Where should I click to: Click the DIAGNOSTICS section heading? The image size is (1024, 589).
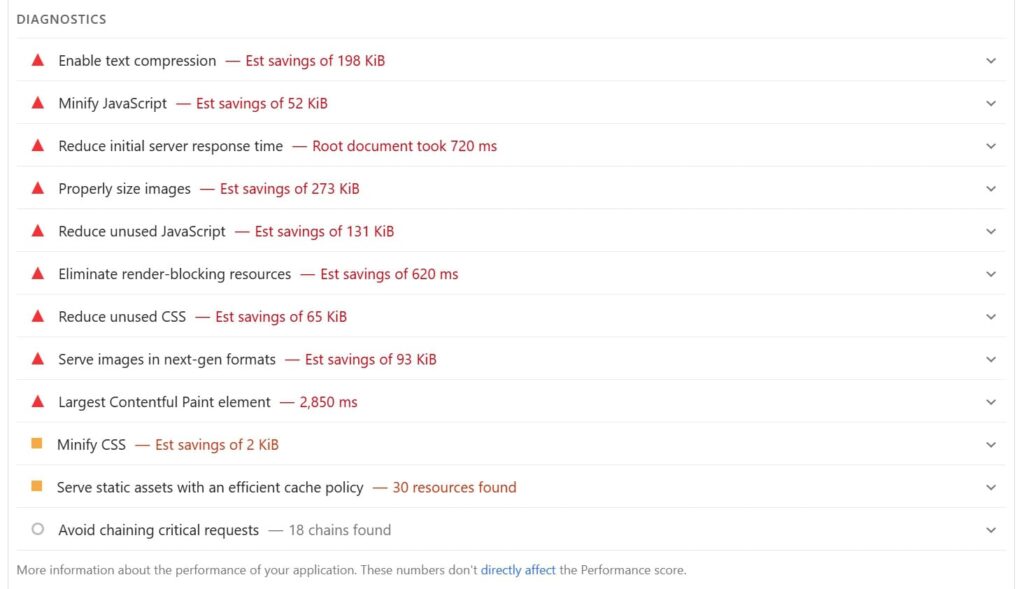[61, 19]
